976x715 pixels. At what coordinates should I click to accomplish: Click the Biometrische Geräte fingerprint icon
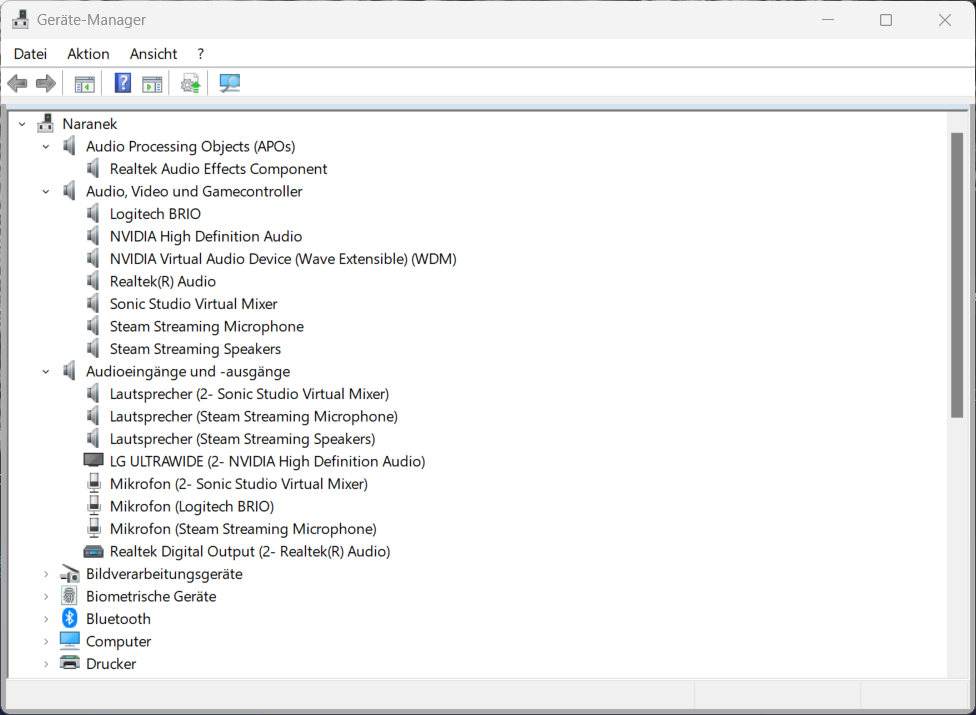pyautogui.click(x=69, y=596)
